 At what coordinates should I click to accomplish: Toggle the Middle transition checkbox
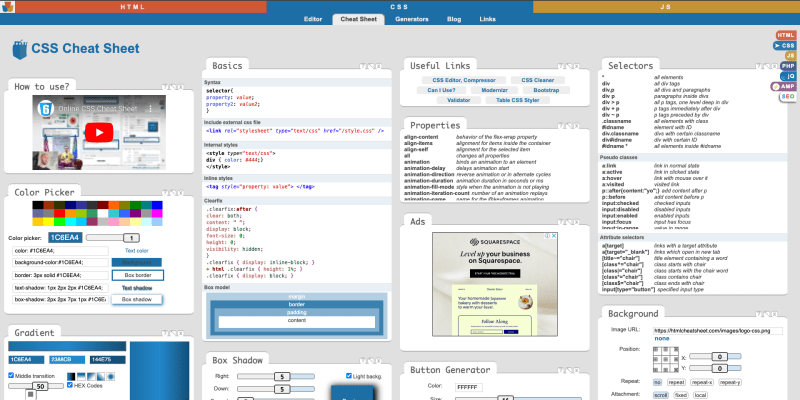(11, 376)
